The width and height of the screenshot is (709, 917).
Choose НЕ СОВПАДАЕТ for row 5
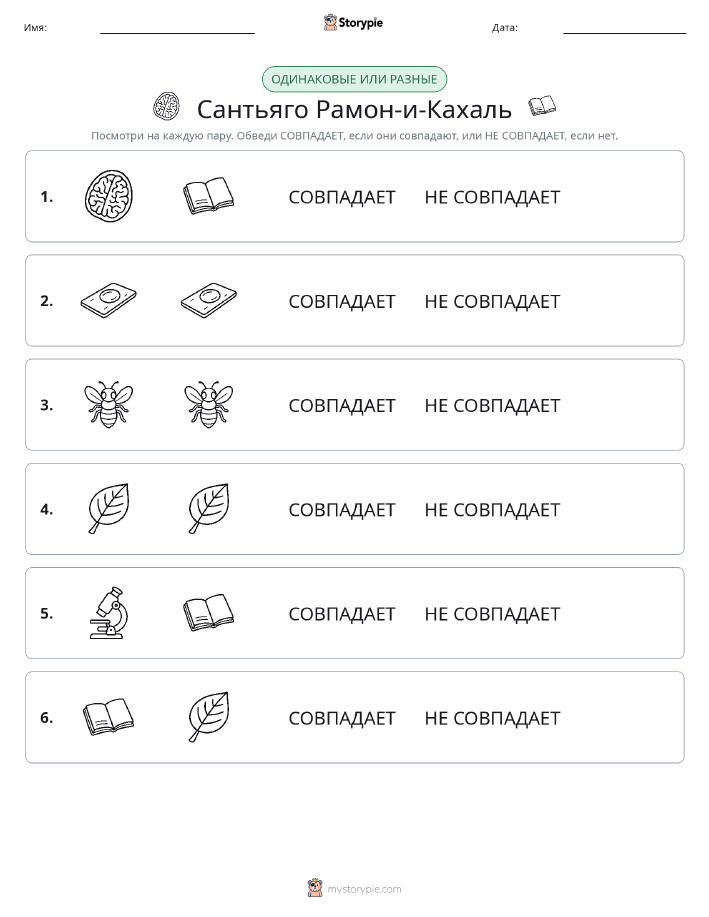click(492, 614)
